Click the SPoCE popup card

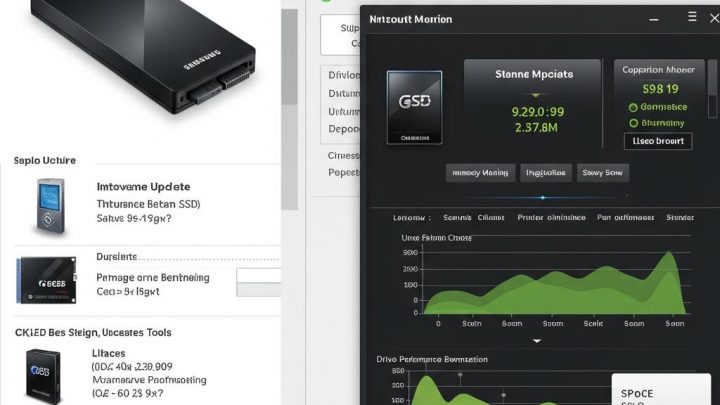[x=661, y=389]
